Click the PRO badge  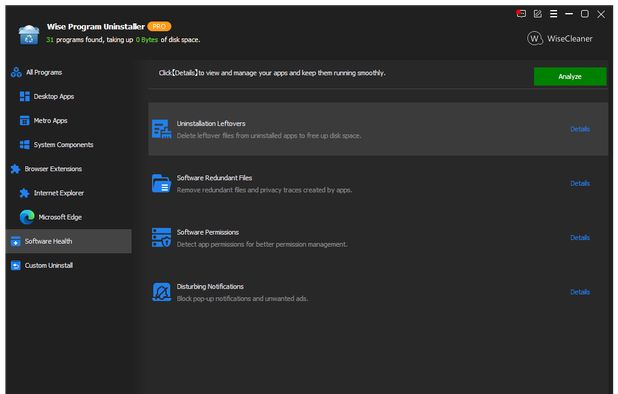click(159, 26)
